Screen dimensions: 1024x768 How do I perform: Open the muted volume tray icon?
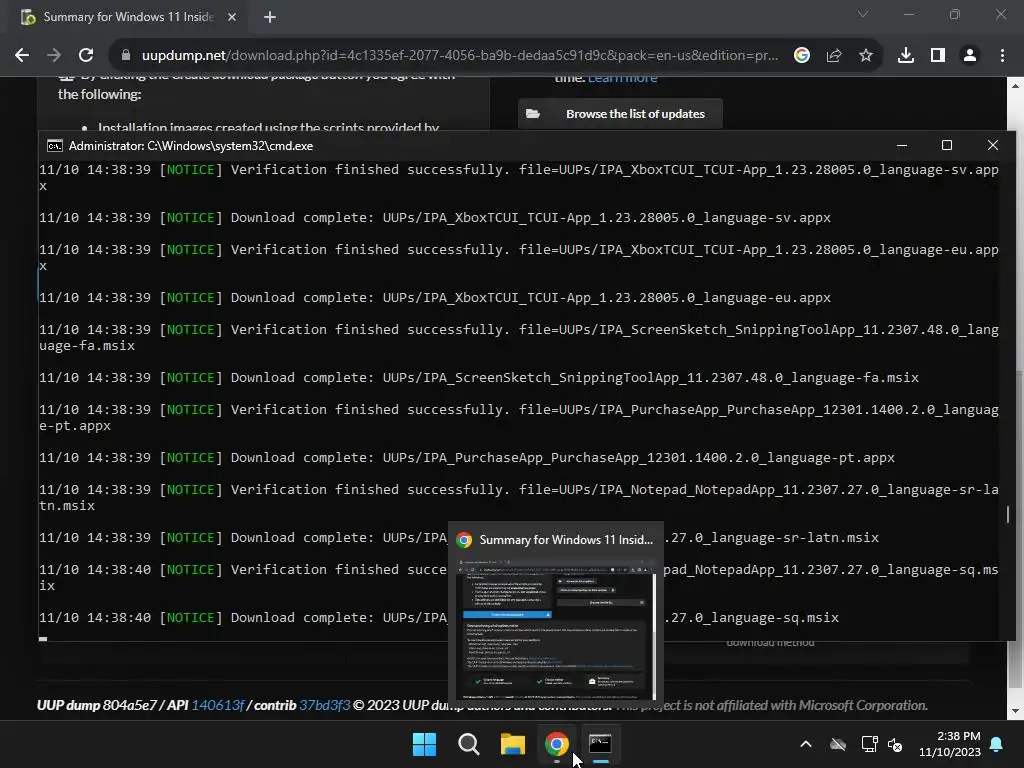[x=895, y=744]
